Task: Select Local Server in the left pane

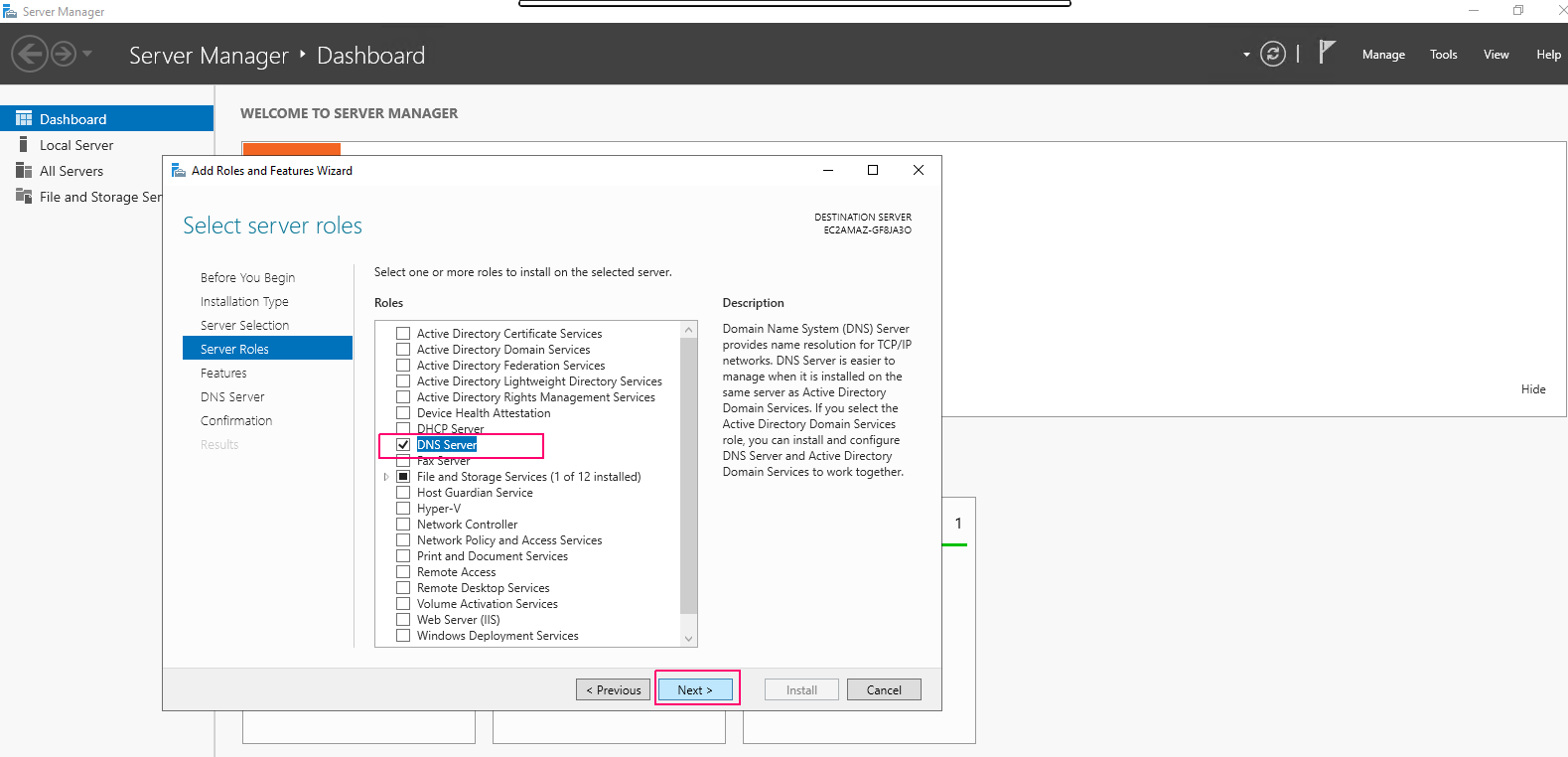Action: click(x=76, y=145)
